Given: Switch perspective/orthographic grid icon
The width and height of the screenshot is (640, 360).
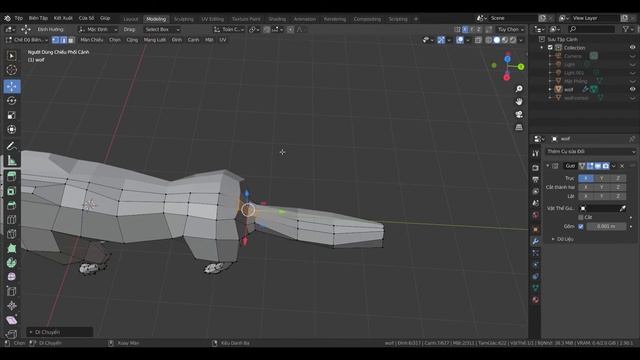Looking at the screenshot, I should tap(519, 127).
